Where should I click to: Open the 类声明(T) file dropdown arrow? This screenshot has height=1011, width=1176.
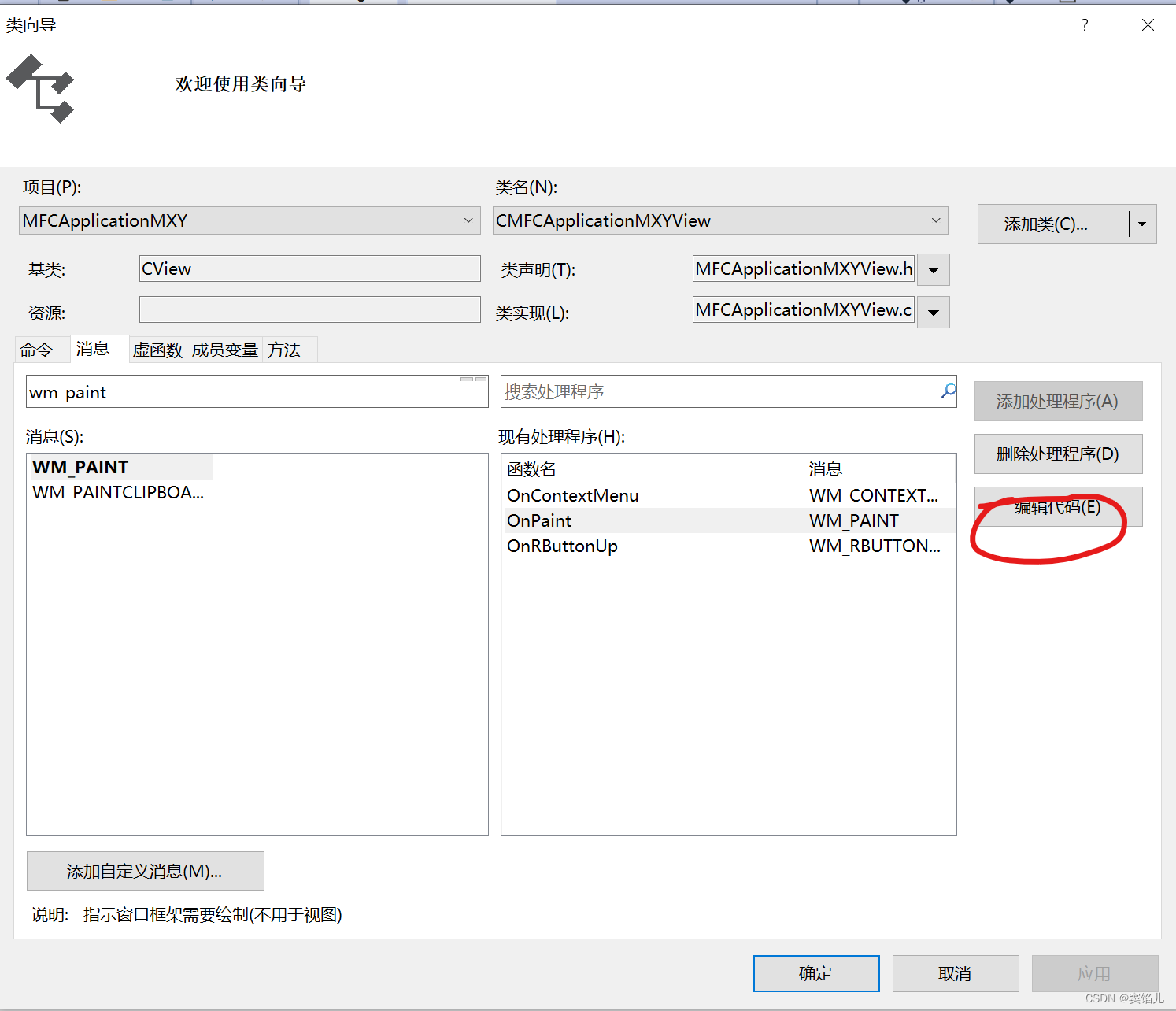(x=933, y=269)
